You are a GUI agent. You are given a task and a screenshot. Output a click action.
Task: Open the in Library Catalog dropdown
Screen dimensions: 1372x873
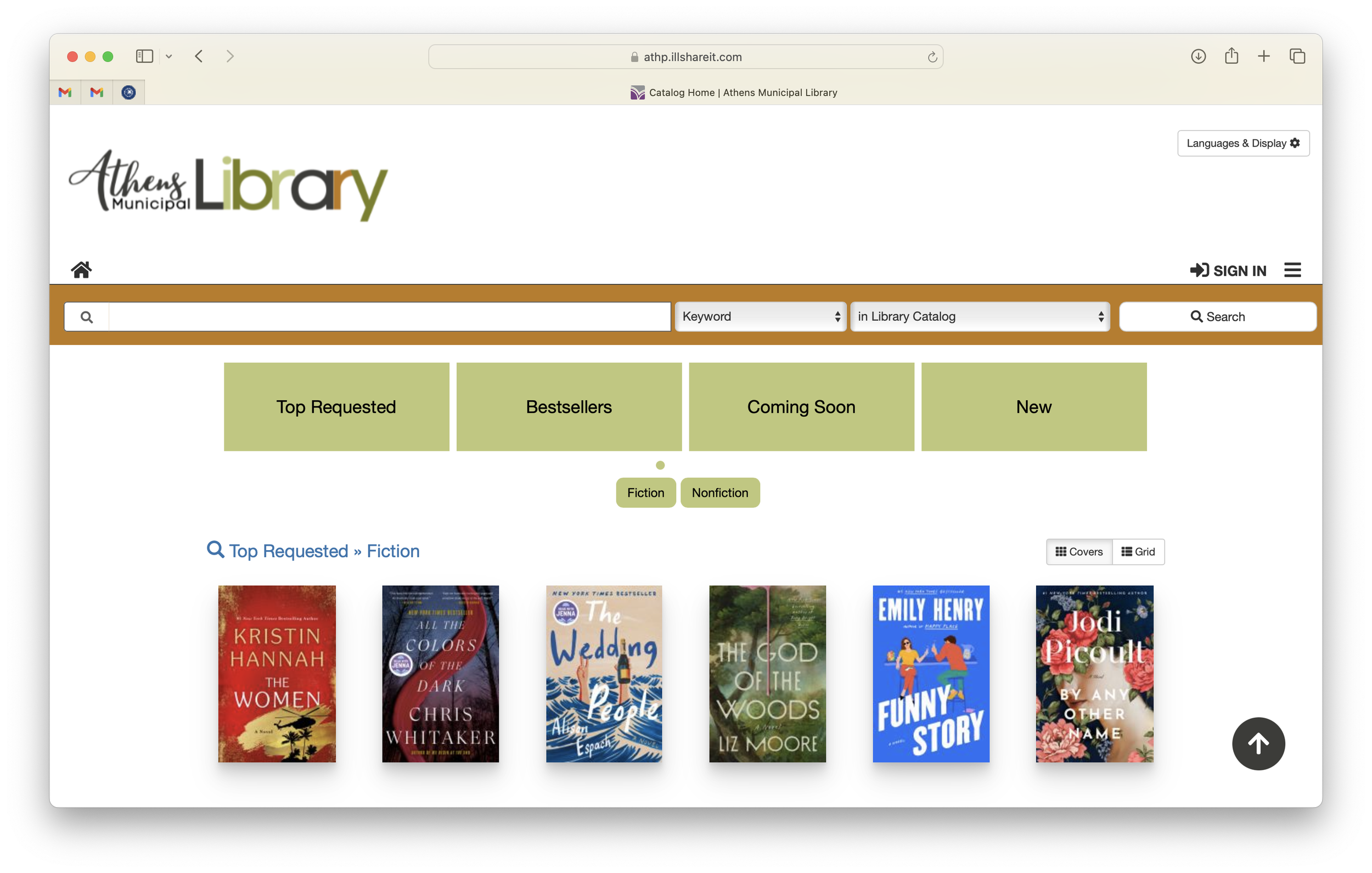point(980,316)
